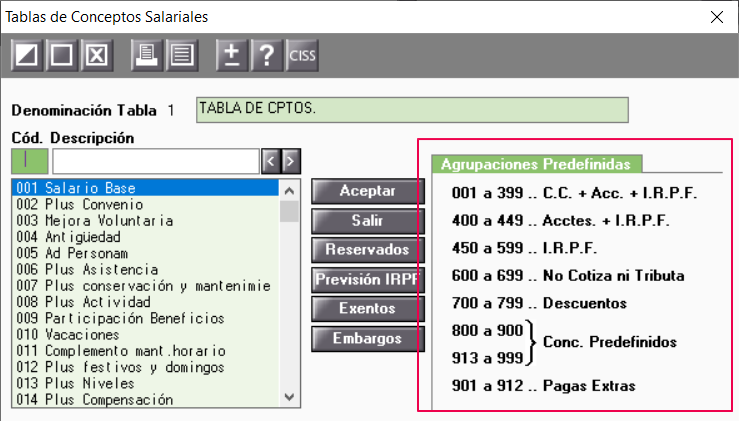Click the Exentos button
This screenshot has width=739, height=421.
(368, 308)
